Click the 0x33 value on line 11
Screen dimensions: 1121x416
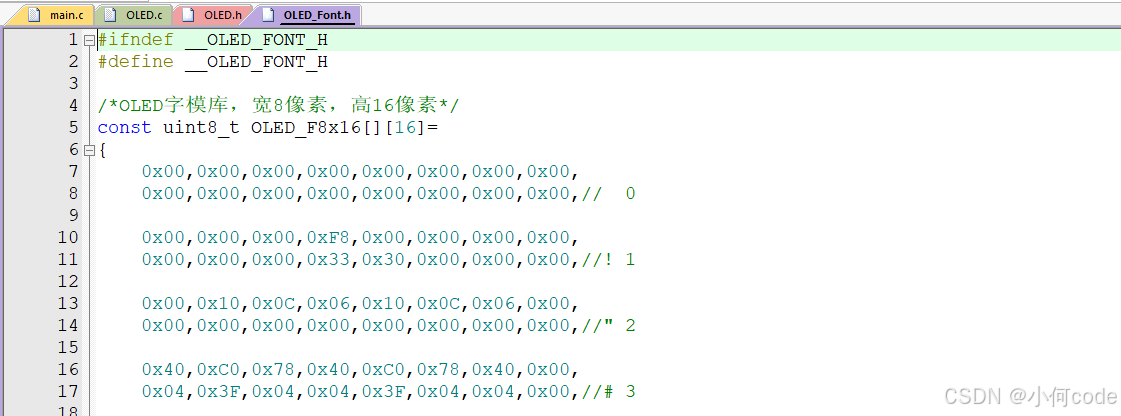point(329,259)
